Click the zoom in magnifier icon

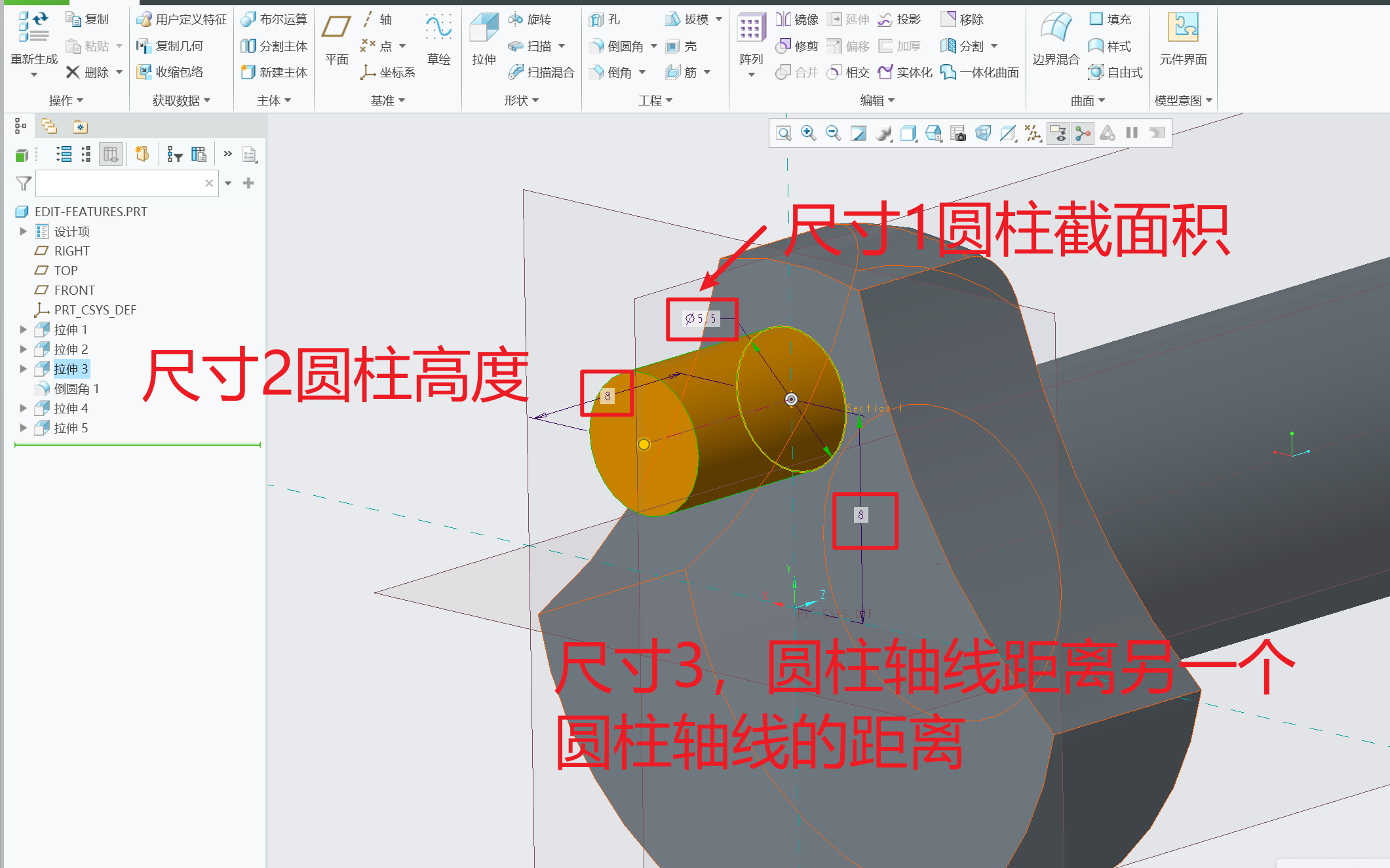tap(808, 133)
